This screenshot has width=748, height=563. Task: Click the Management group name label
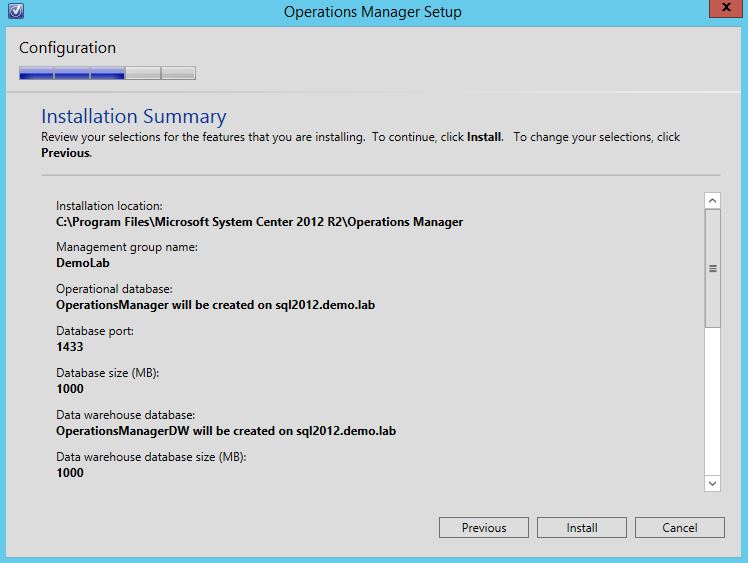tap(127, 247)
